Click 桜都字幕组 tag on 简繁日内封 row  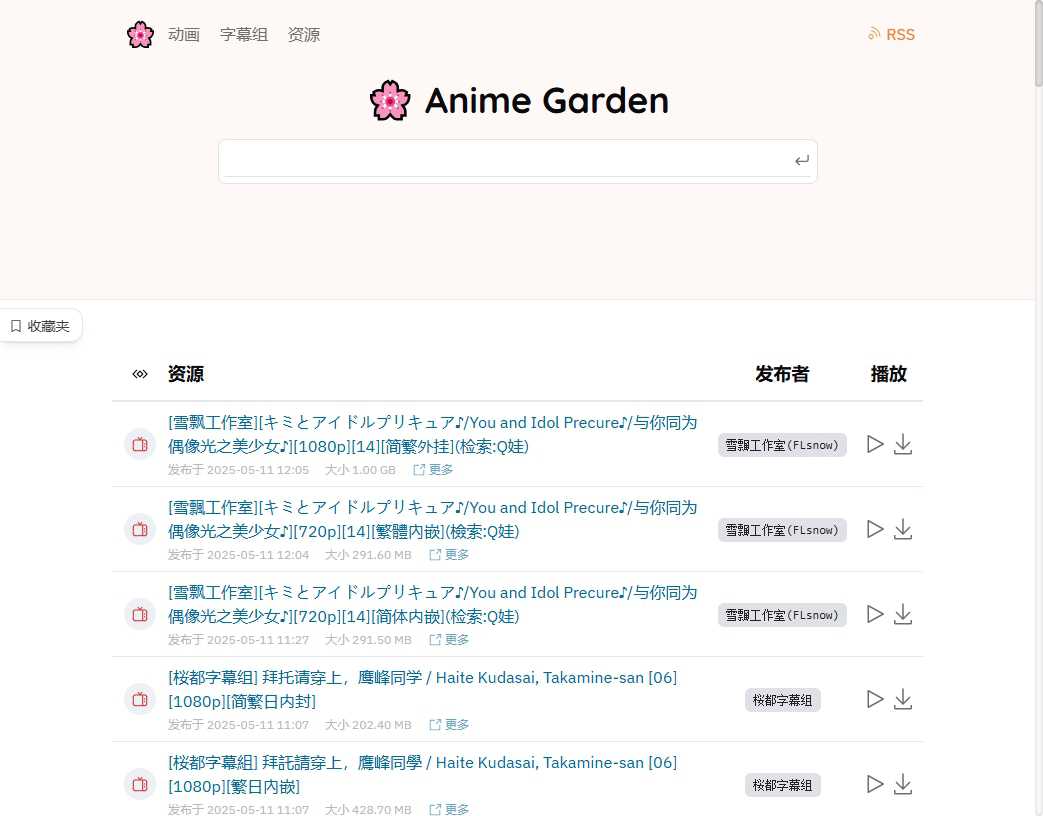click(782, 700)
